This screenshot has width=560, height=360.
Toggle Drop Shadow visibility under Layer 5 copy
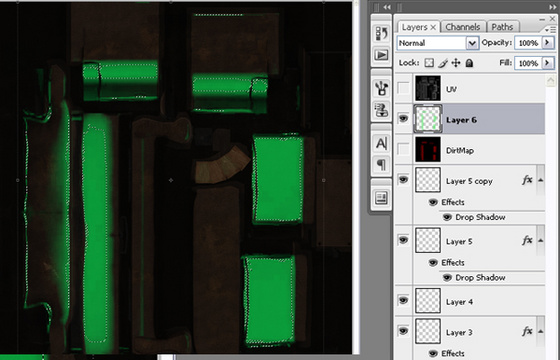[x=447, y=217]
